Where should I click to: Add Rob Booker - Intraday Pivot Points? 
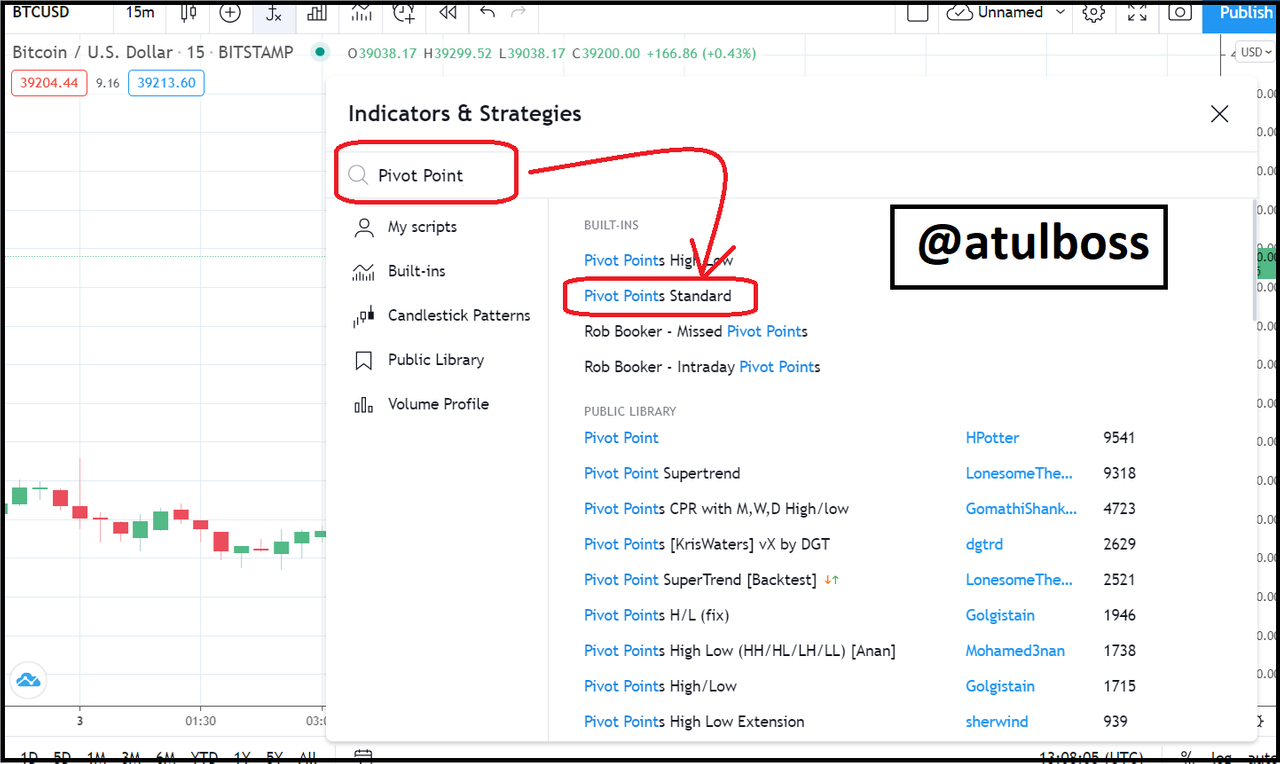coord(702,367)
